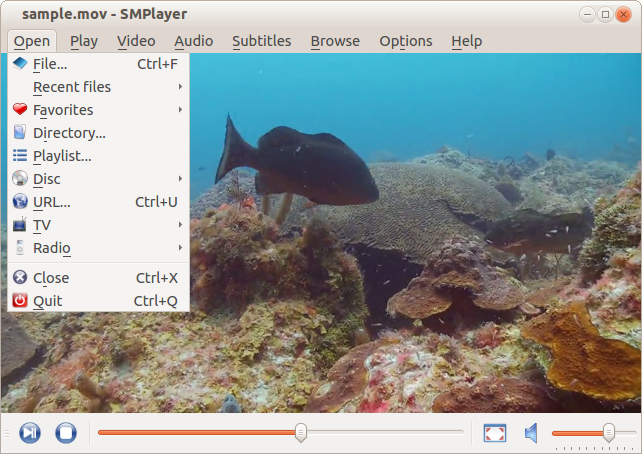Open the Subtitles menu

click(261, 41)
